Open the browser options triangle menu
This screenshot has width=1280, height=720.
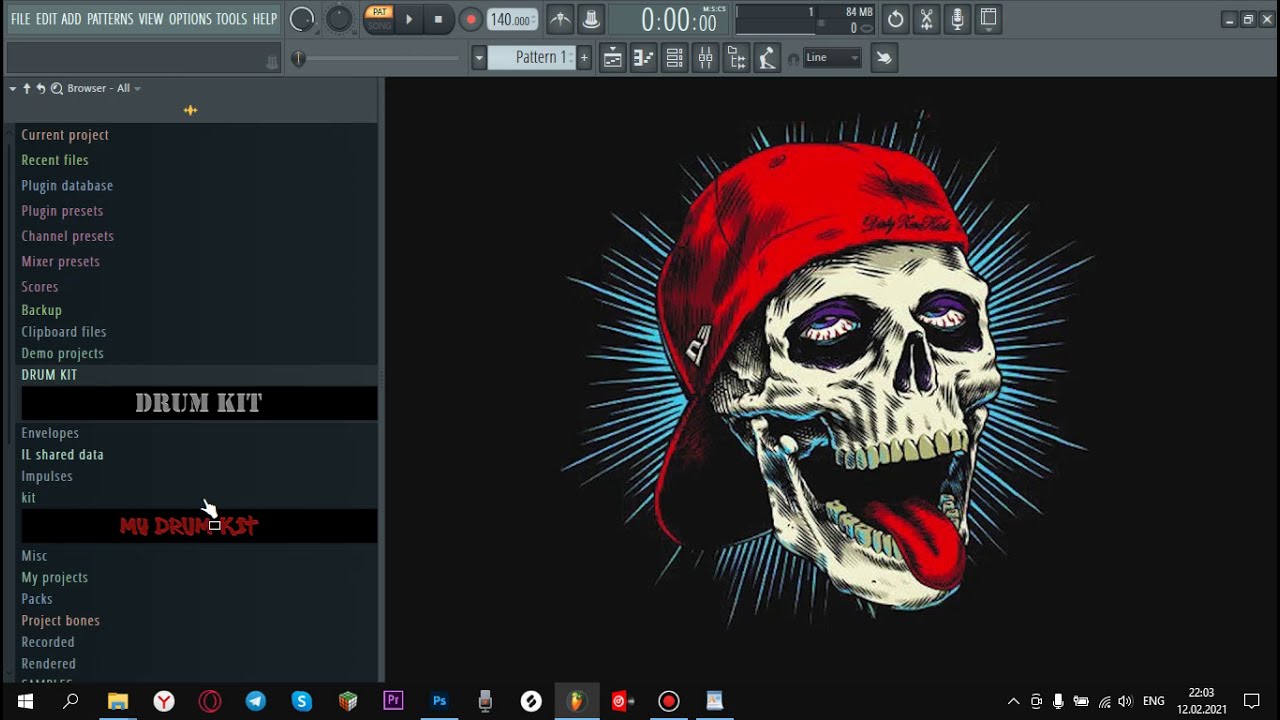[x=12, y=88]
